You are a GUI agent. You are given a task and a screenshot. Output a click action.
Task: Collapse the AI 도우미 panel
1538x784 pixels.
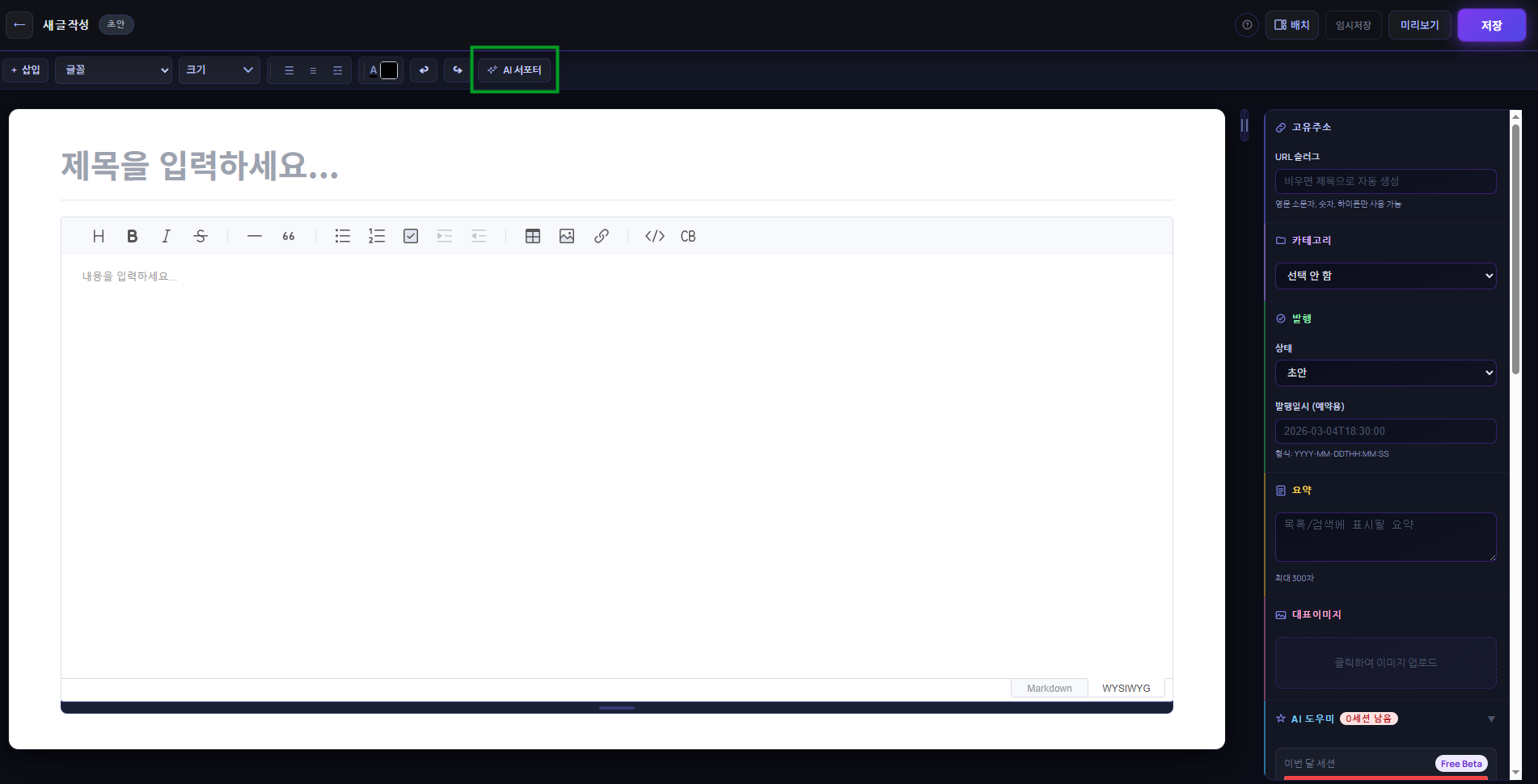[x=1492, y=719]
